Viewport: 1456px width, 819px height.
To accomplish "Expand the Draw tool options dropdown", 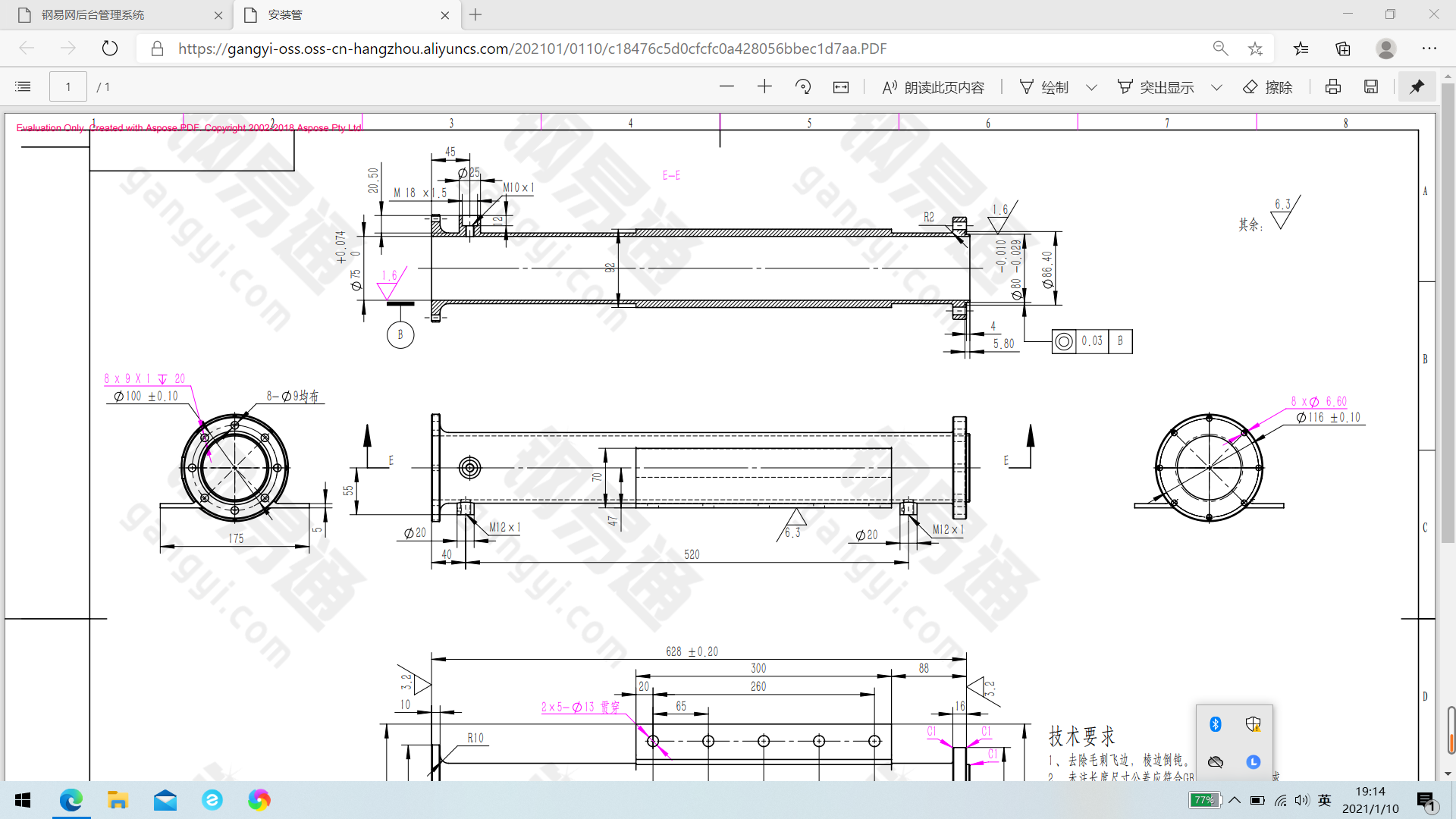I will [1091, 87].
